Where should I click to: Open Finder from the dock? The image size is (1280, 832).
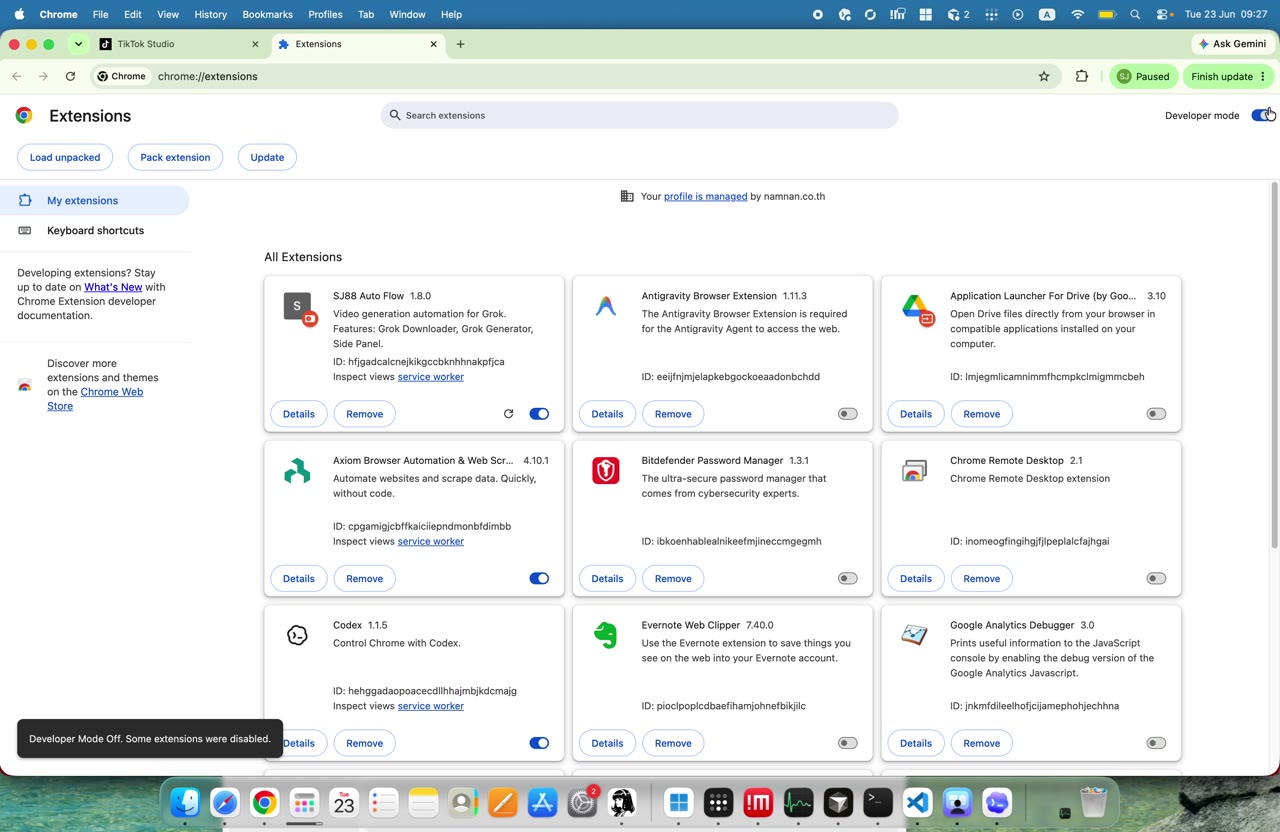[x=185, y=802]
